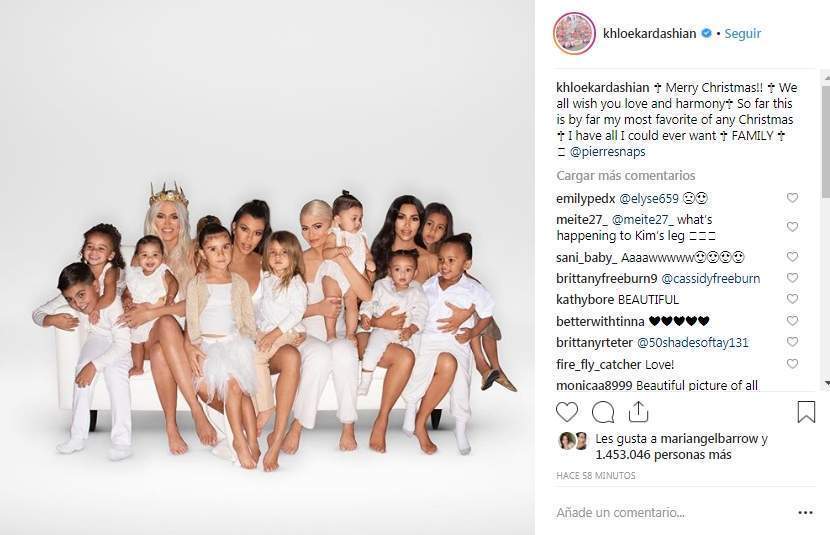This screenshot has width=830, height=535.
Task: Follow the account via Seguir
Action: [x=743, y=33]
